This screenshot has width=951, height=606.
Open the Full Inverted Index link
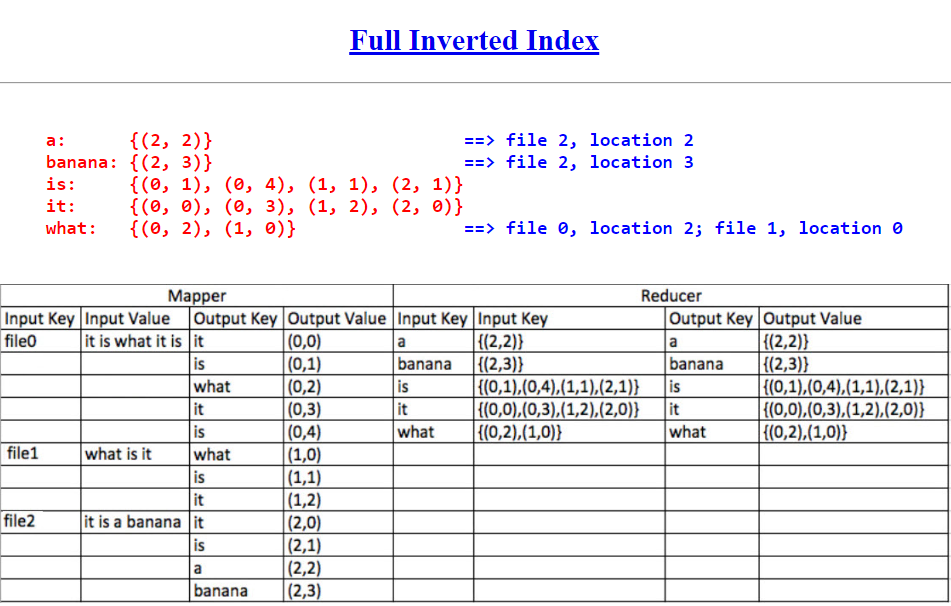474,40
